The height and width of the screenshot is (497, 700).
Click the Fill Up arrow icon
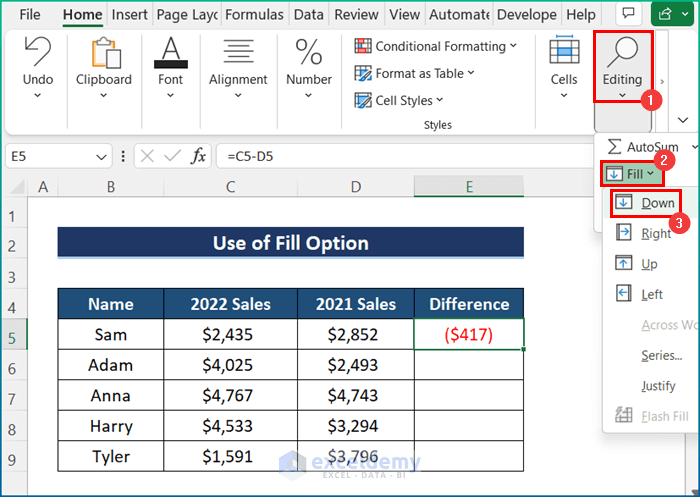tap(623, 263)
